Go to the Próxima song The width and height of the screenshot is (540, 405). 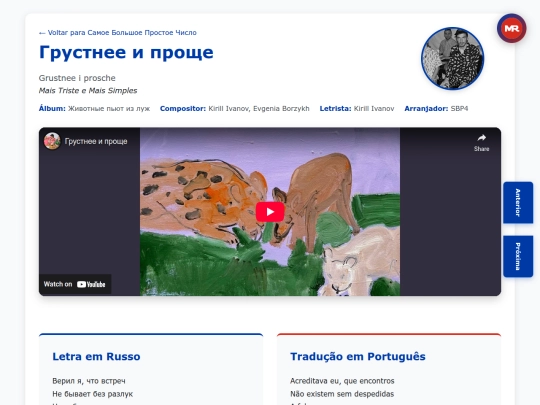(518, 256)
